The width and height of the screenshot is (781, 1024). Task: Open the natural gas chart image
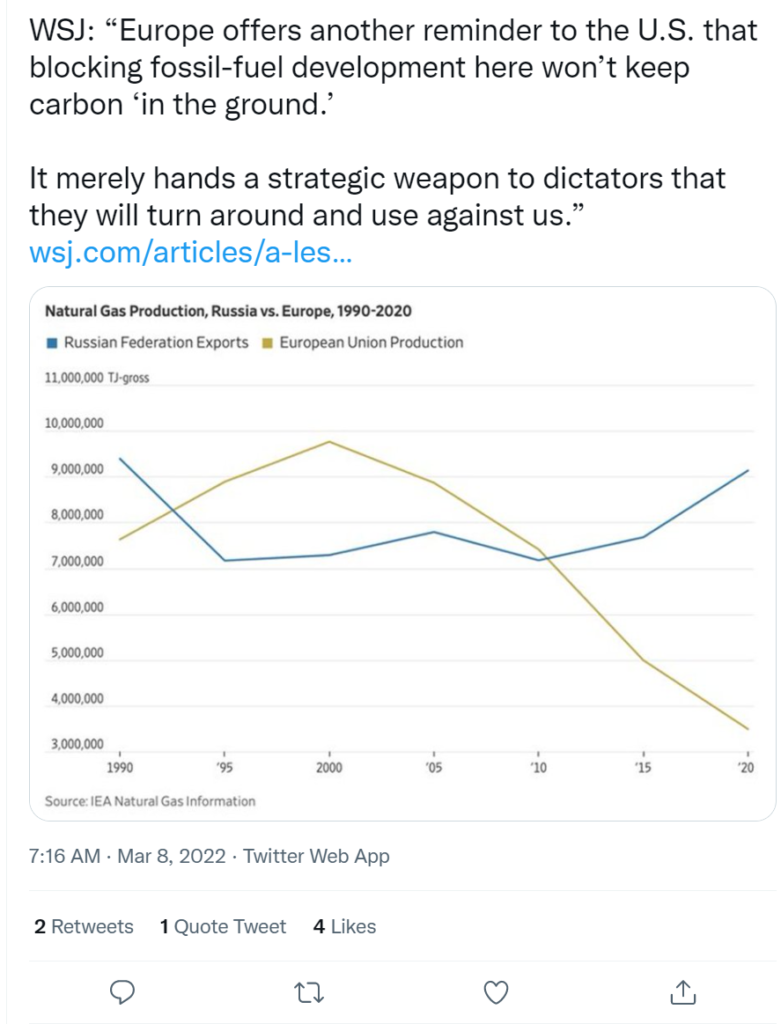(402, 553)
